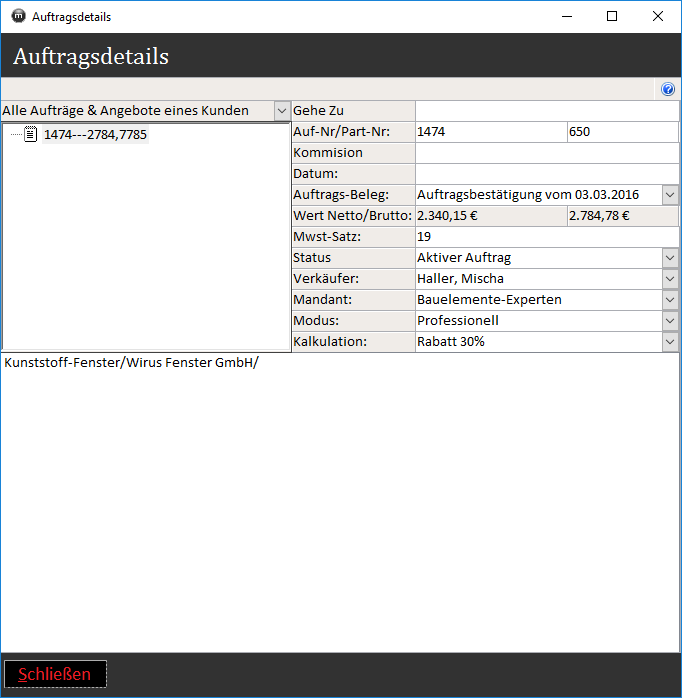Click the Part-Nr field showing 650

click(x=621, y=131)
